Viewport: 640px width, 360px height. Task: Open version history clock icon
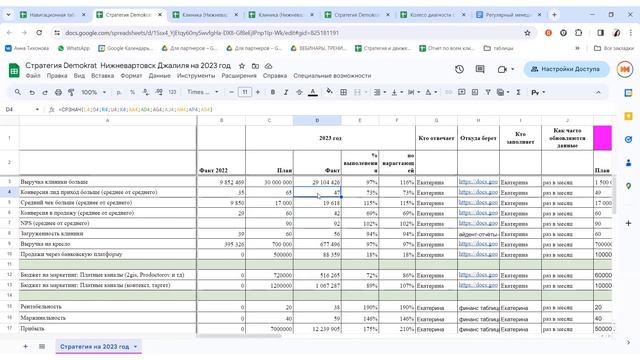pos(459,69)
